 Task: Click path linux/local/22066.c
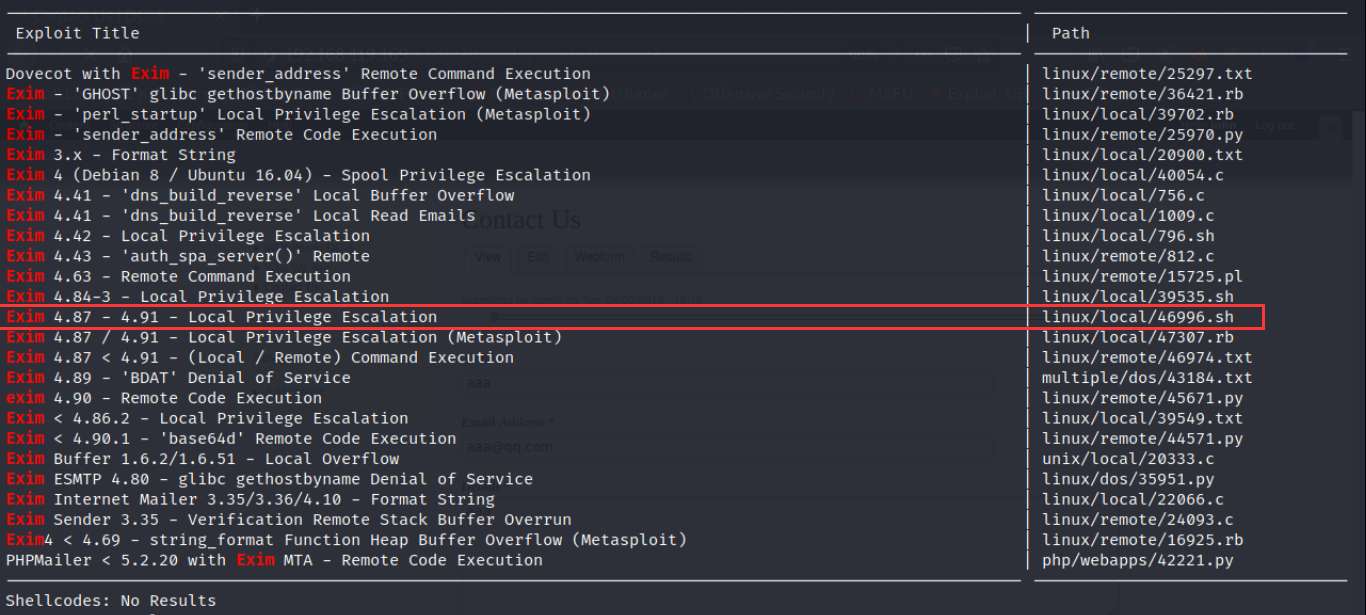pos(1133,499)
